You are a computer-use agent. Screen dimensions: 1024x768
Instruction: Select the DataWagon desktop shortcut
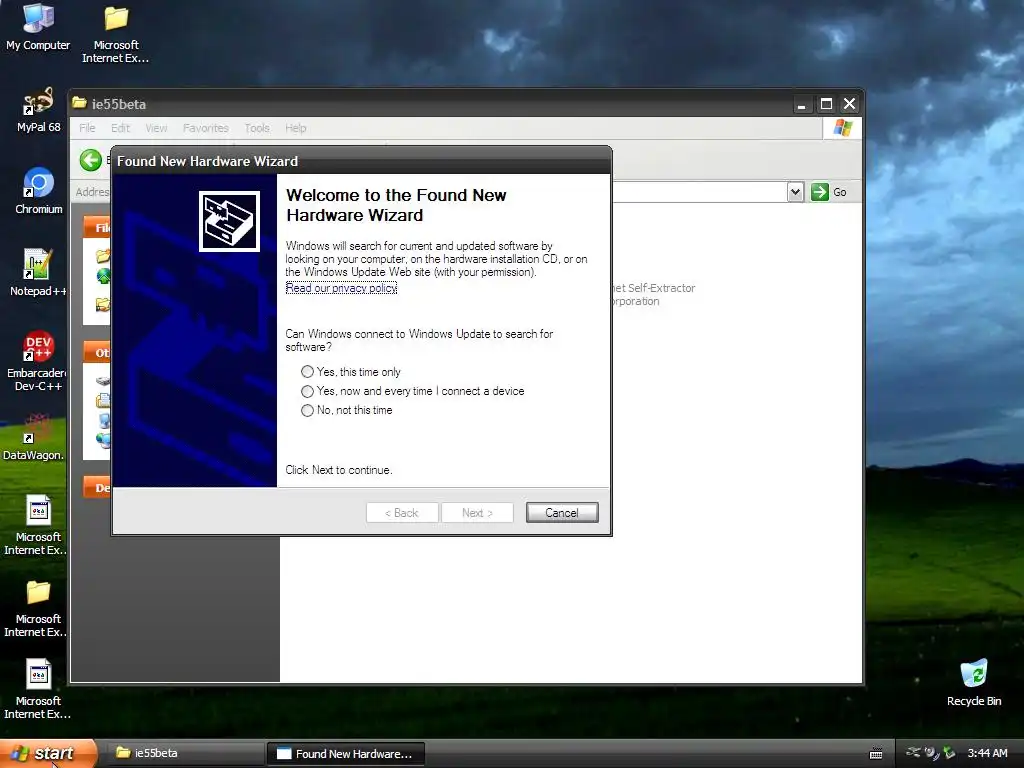click(34, 437)
